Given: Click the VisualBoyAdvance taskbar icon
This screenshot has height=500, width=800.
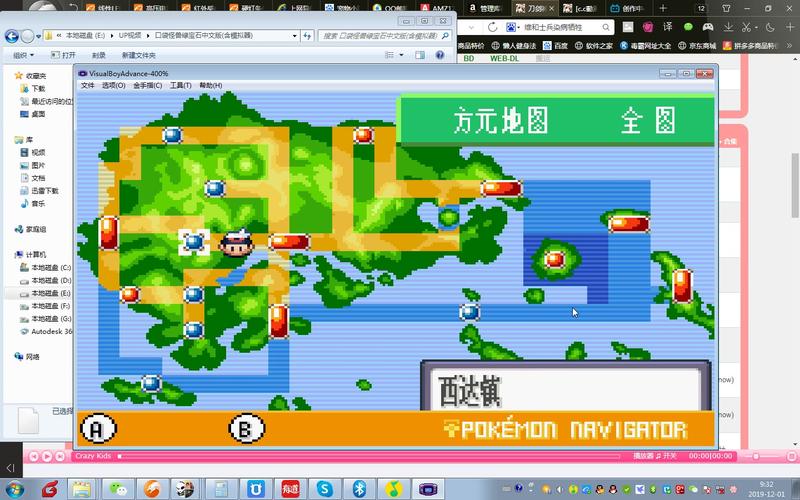Looking at the screenshot, I should [428, 489].
